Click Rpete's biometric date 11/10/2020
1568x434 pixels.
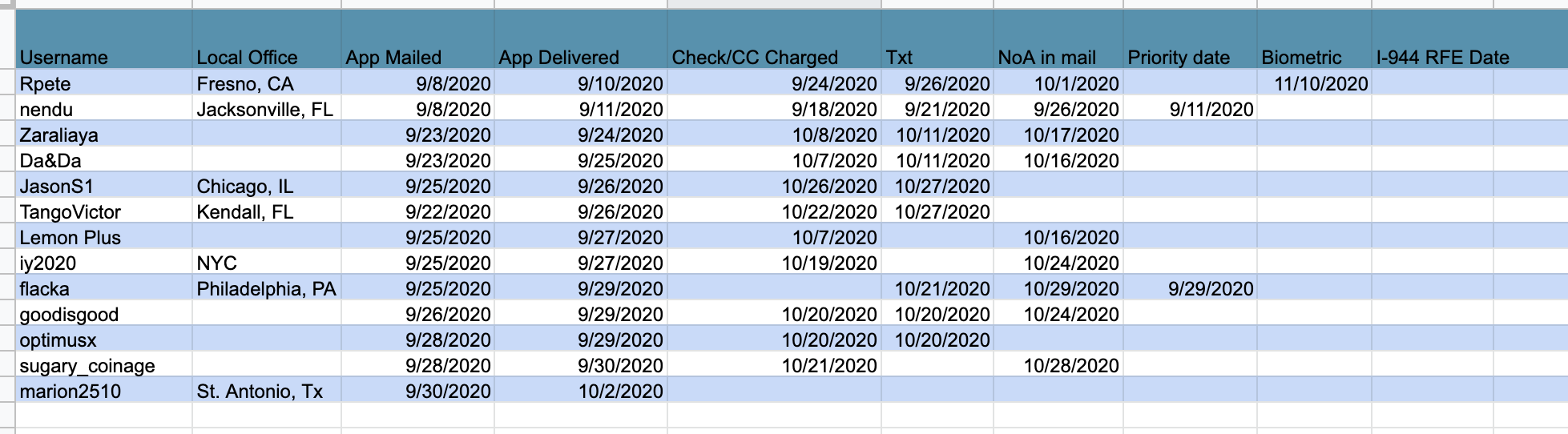(1315, 83)
